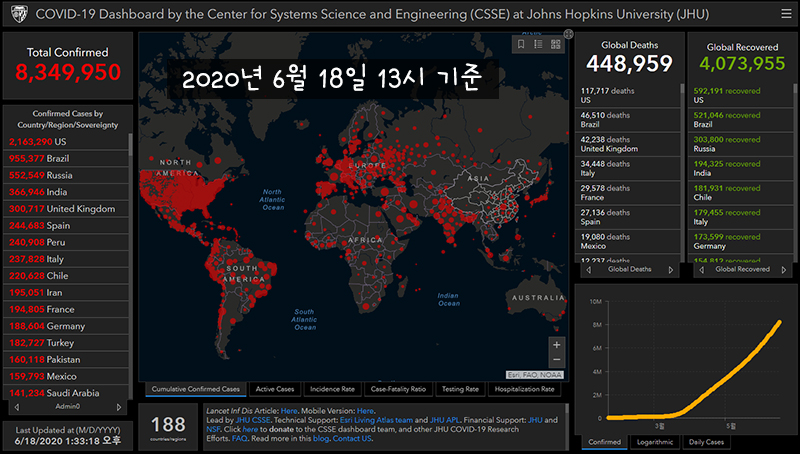800x454 pixels.
Task: Select Brazil in the confirmed cases list
Action: point(66,159)
